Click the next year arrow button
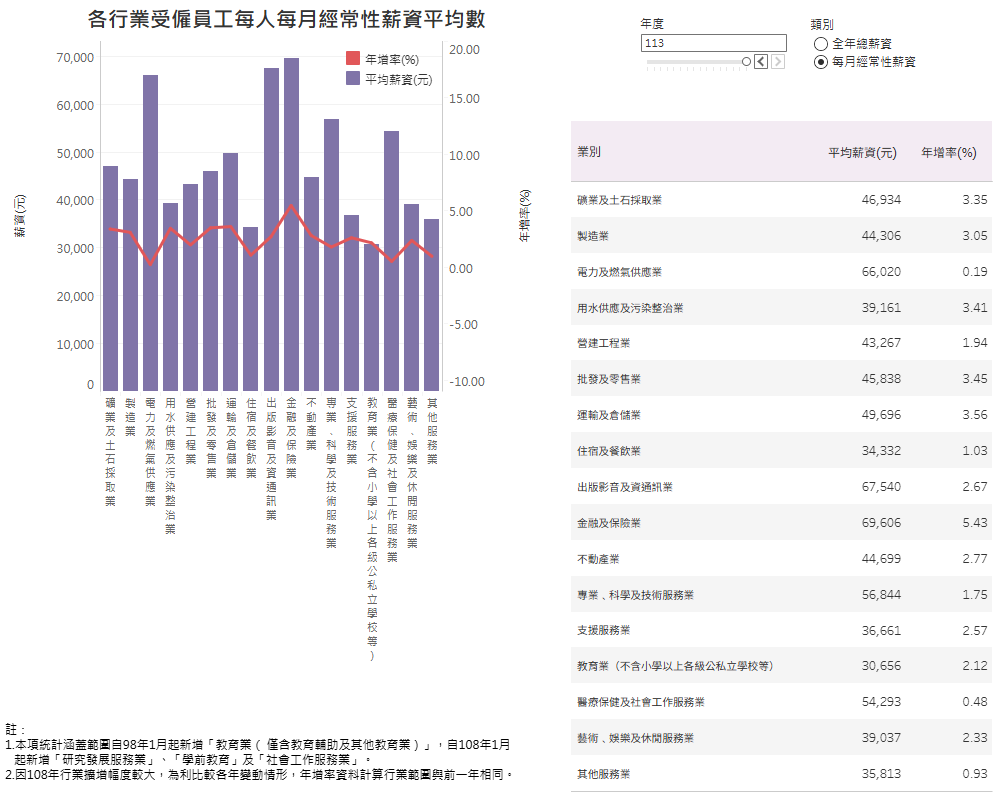997x795 pixels. (x=778, y=62)
